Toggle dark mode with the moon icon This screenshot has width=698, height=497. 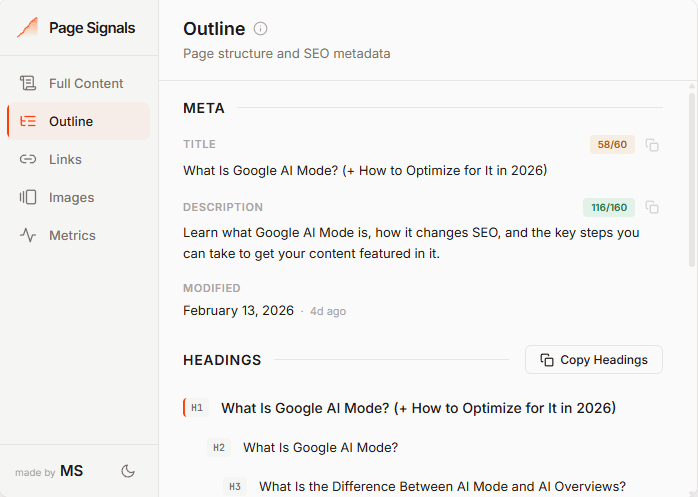coord(128,471)
